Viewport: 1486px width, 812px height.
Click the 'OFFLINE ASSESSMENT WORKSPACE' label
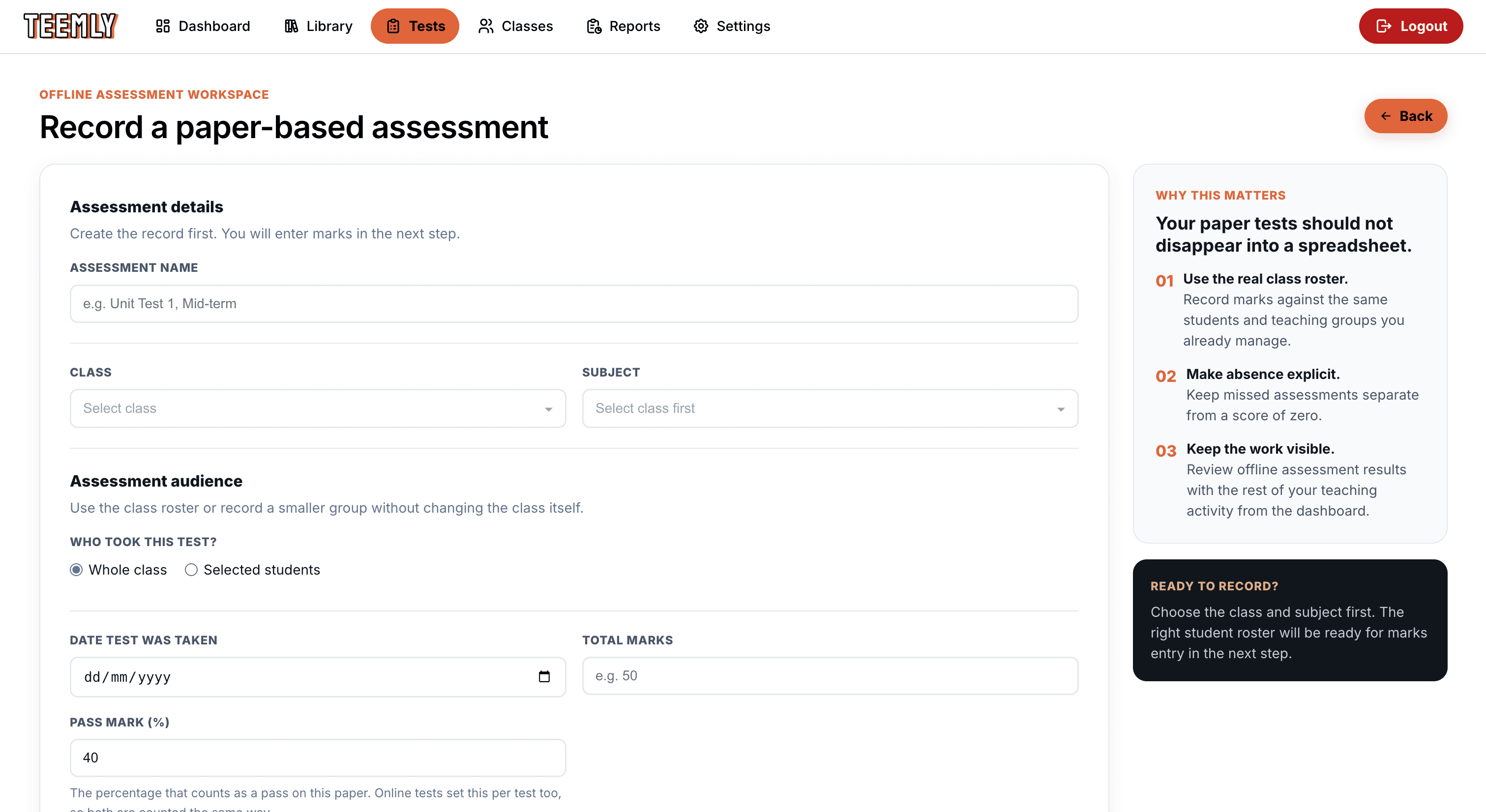154,94
